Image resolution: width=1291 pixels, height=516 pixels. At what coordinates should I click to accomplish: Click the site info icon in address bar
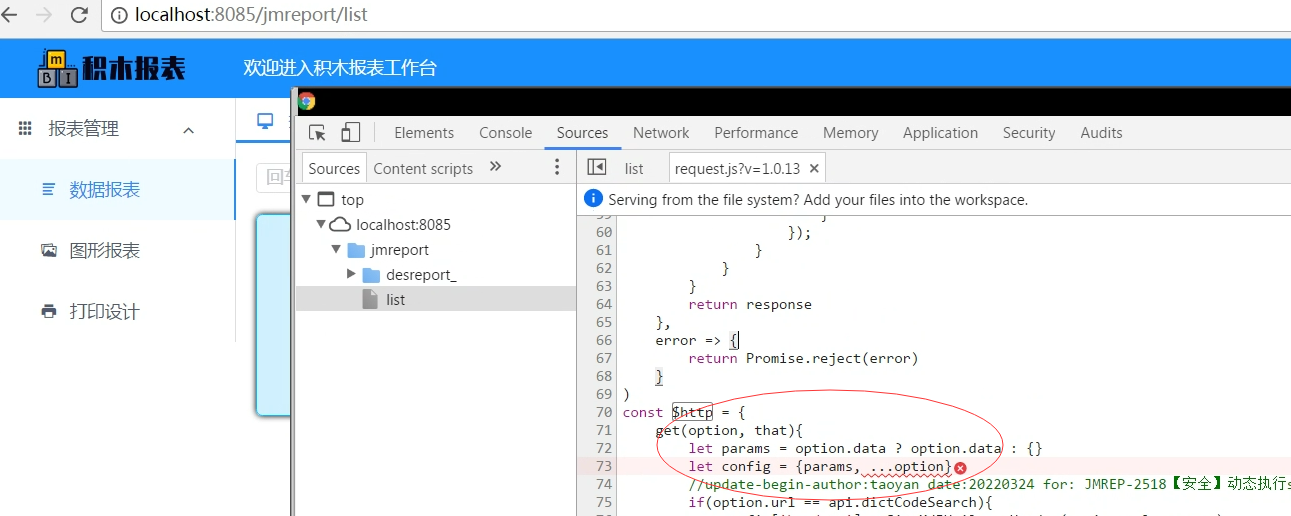118,15
